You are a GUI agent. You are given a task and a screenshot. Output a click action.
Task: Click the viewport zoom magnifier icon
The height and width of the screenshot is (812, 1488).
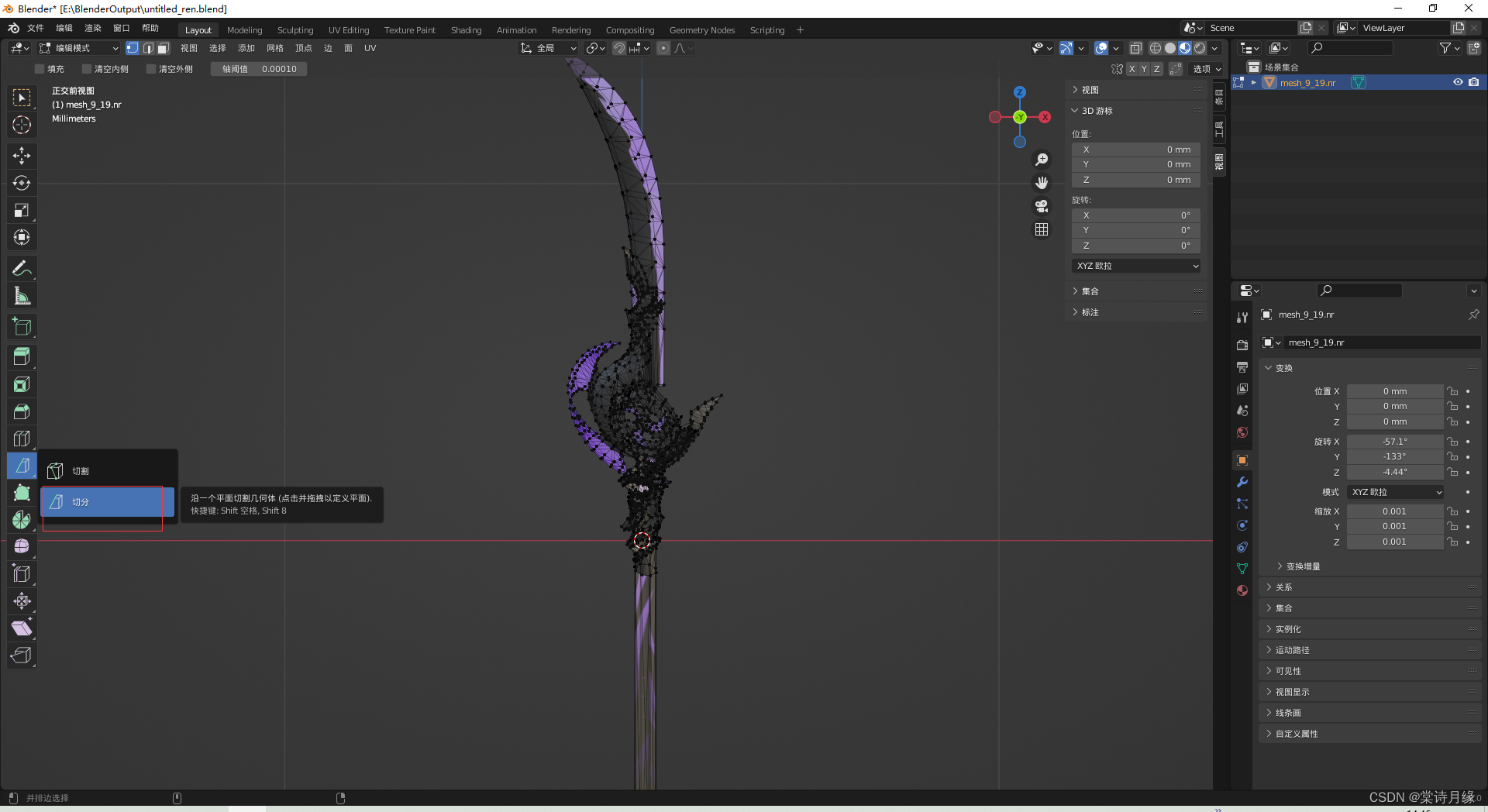point(1042,160)
